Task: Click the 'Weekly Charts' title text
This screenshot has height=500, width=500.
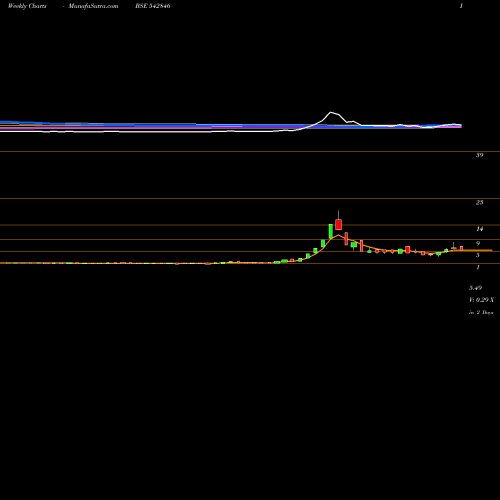Action: pos(27,6)
